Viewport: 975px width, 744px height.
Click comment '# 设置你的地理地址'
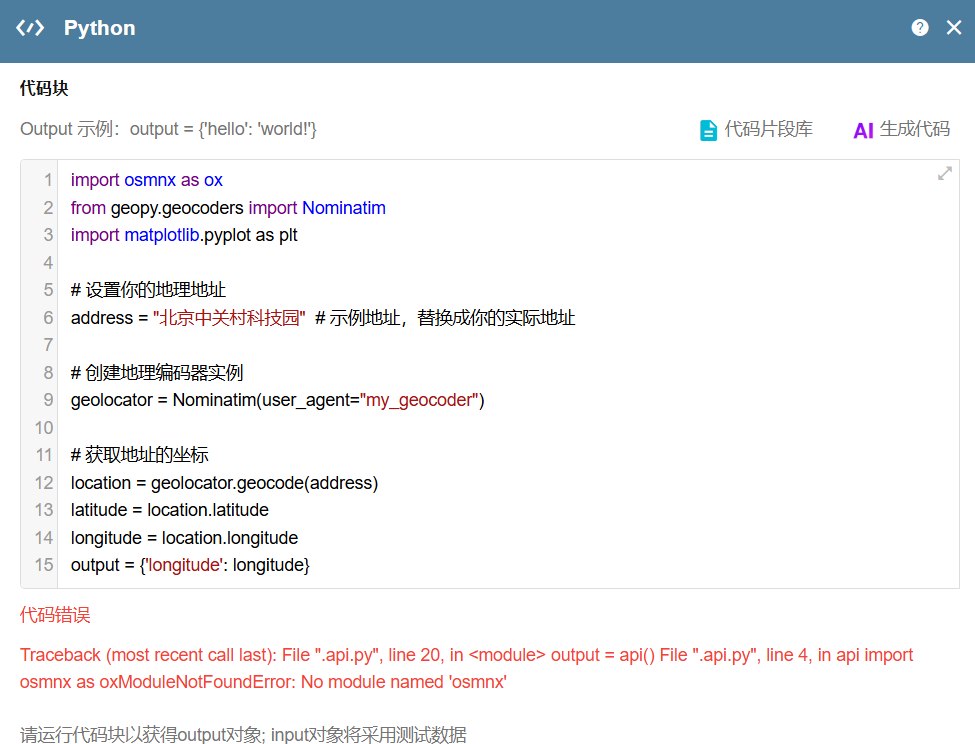click(148, 290)
